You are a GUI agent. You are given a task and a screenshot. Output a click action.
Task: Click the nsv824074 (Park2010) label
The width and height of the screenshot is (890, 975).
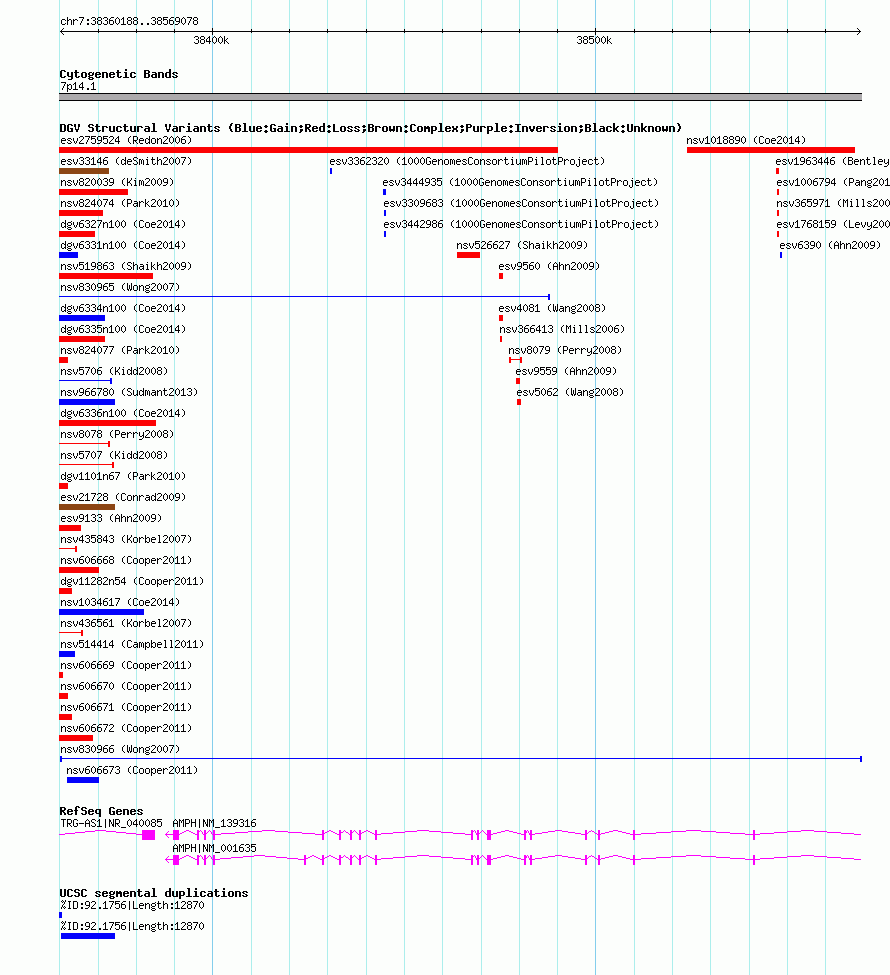pos(120,203)
